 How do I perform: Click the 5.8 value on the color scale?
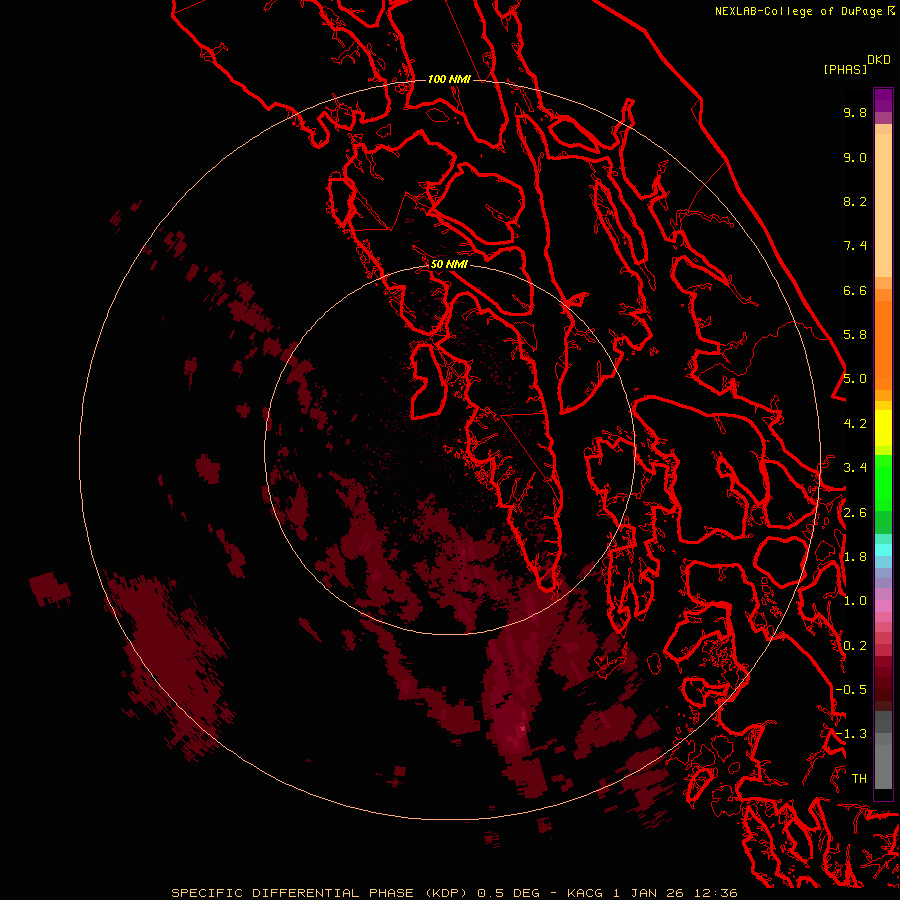tap(855, 335)
